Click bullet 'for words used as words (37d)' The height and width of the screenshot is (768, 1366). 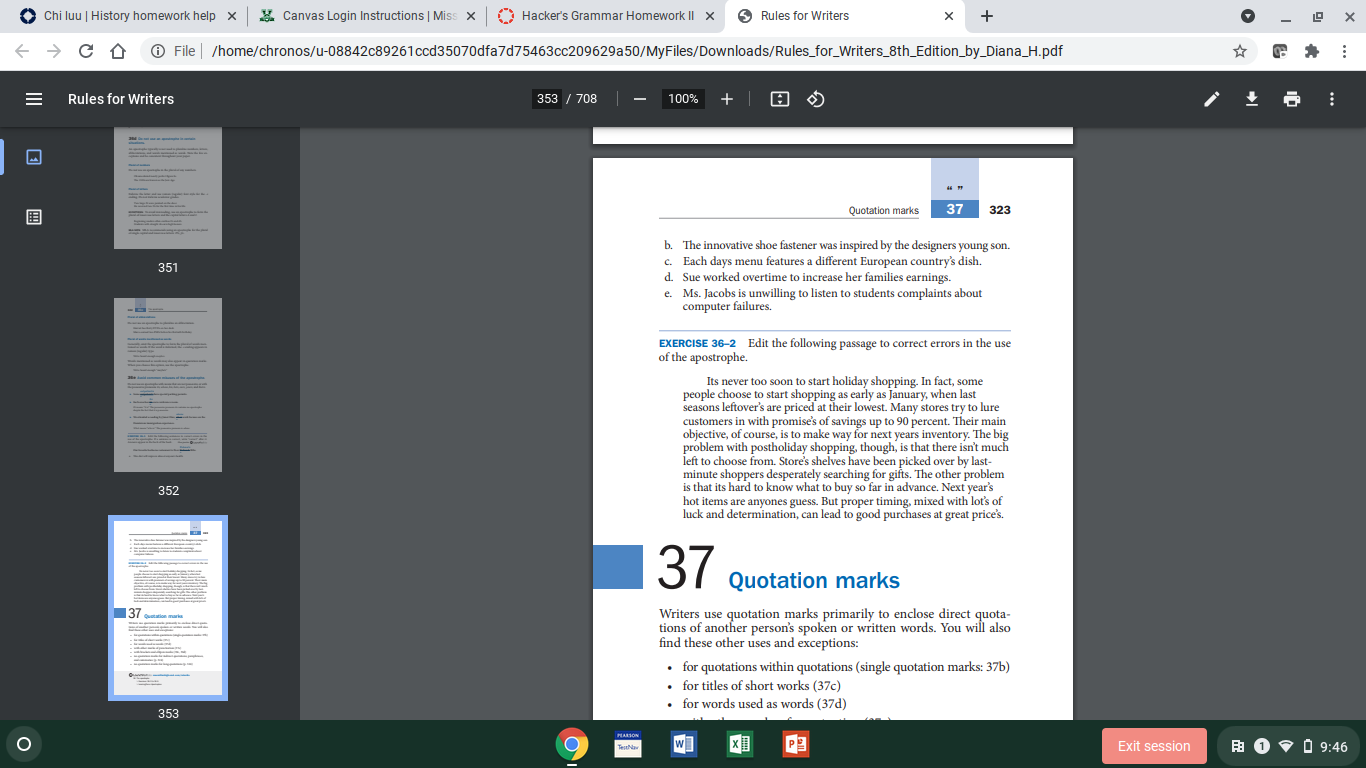[765, 704]
